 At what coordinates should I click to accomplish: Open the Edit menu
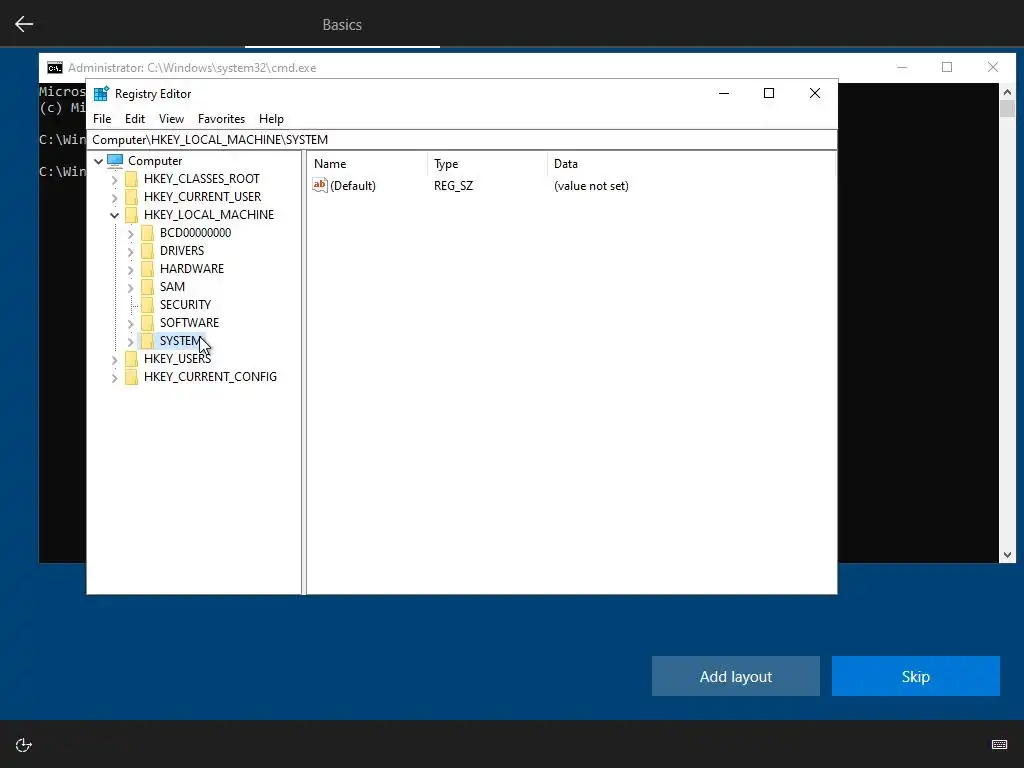coord(135,119)
